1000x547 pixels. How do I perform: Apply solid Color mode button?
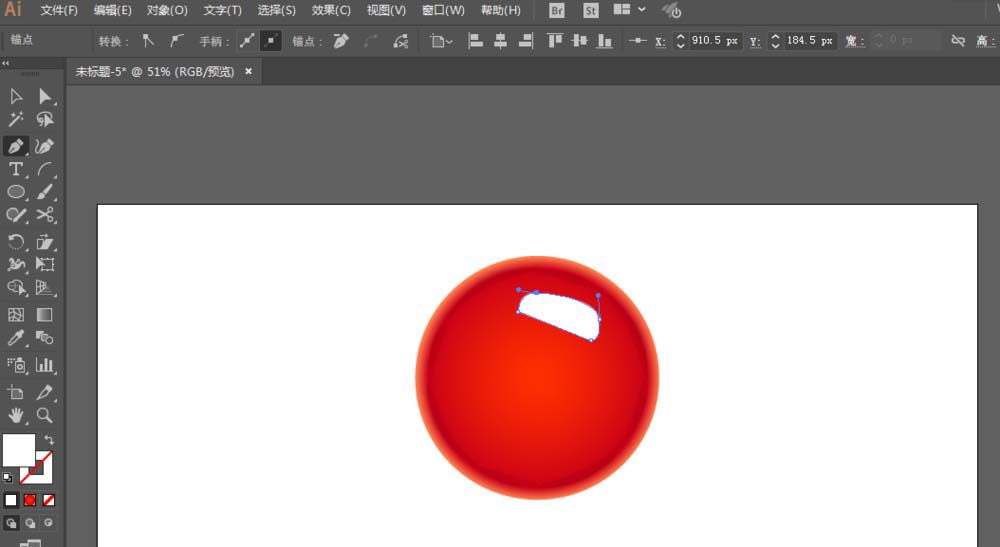(x=11, y=500)
